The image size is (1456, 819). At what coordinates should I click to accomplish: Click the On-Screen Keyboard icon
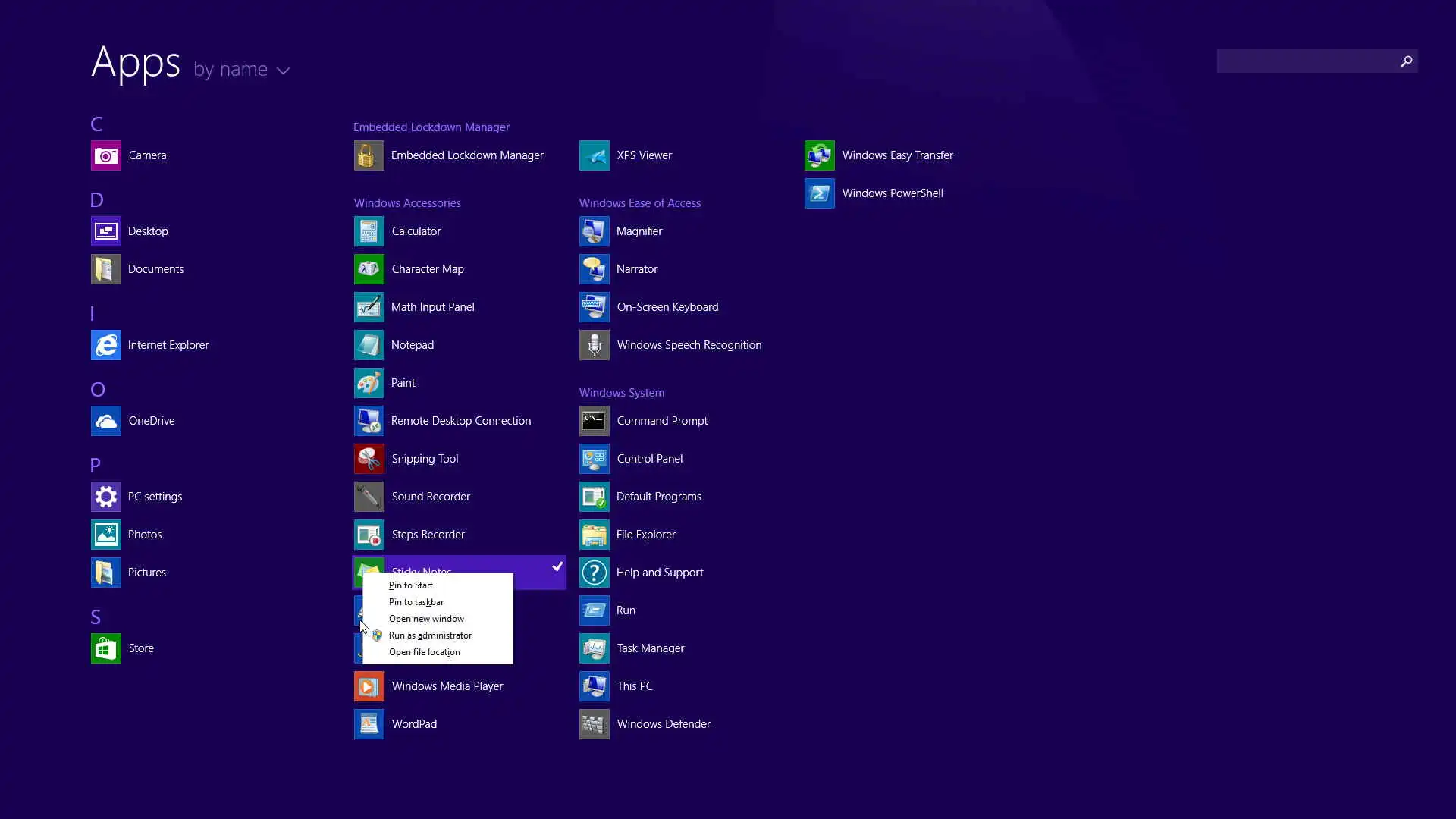(595, 307)
